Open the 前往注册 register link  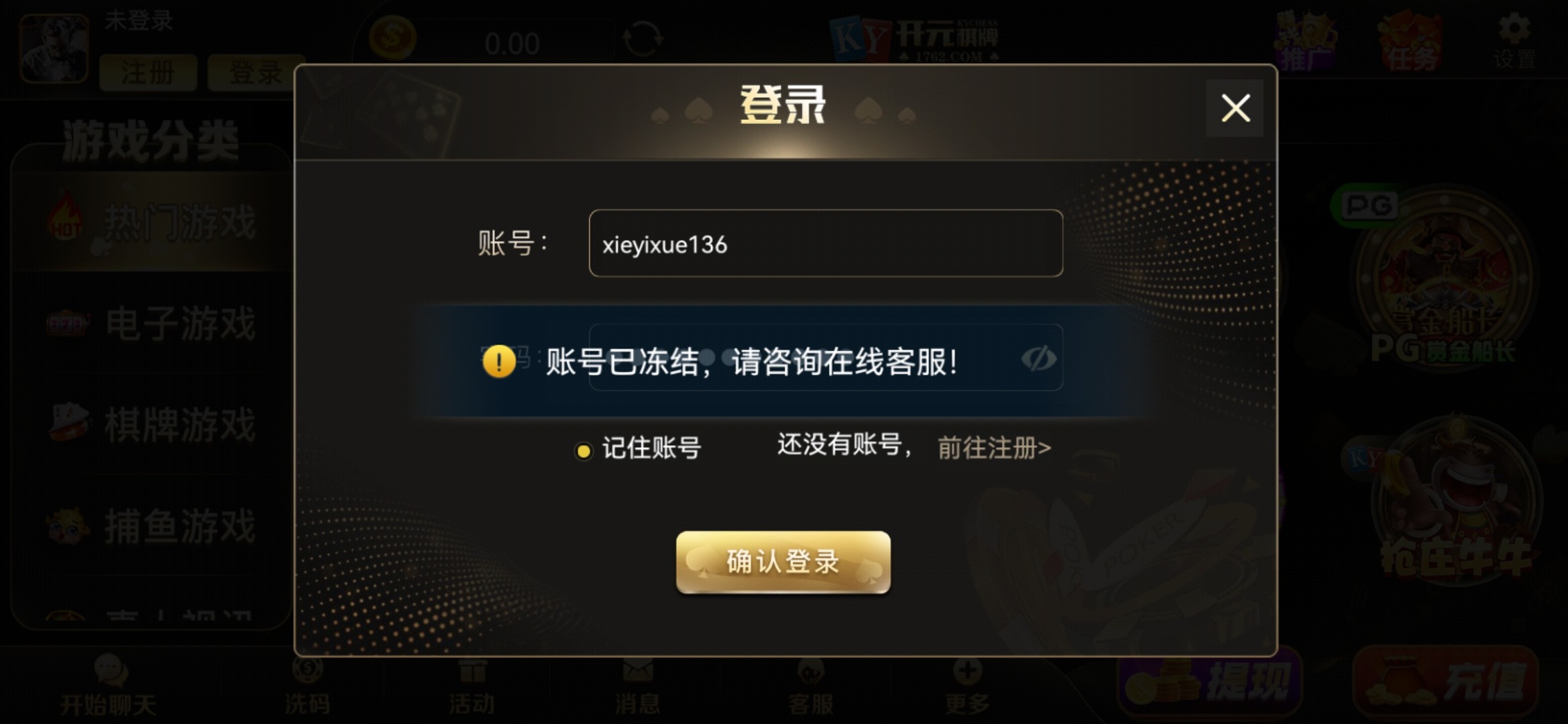point(994,448)
